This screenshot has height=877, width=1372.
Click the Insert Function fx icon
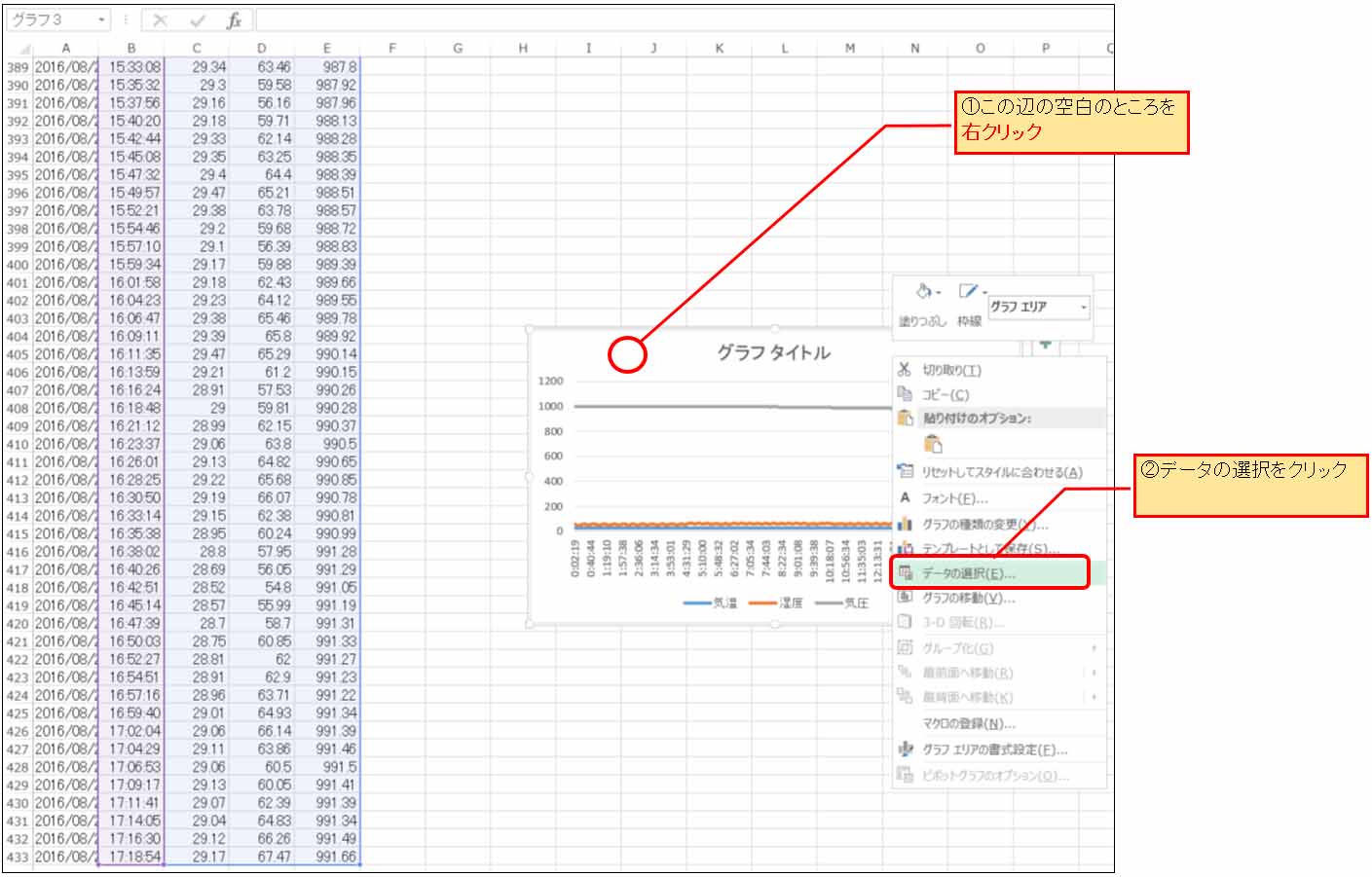234,20
